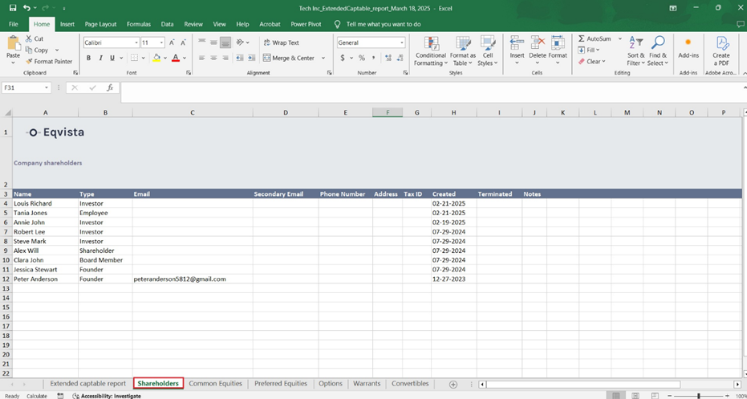This screenshot has width=747, height=399.
Task: Toggle Middle Align vertical alignment
Action: pos(213,42)
